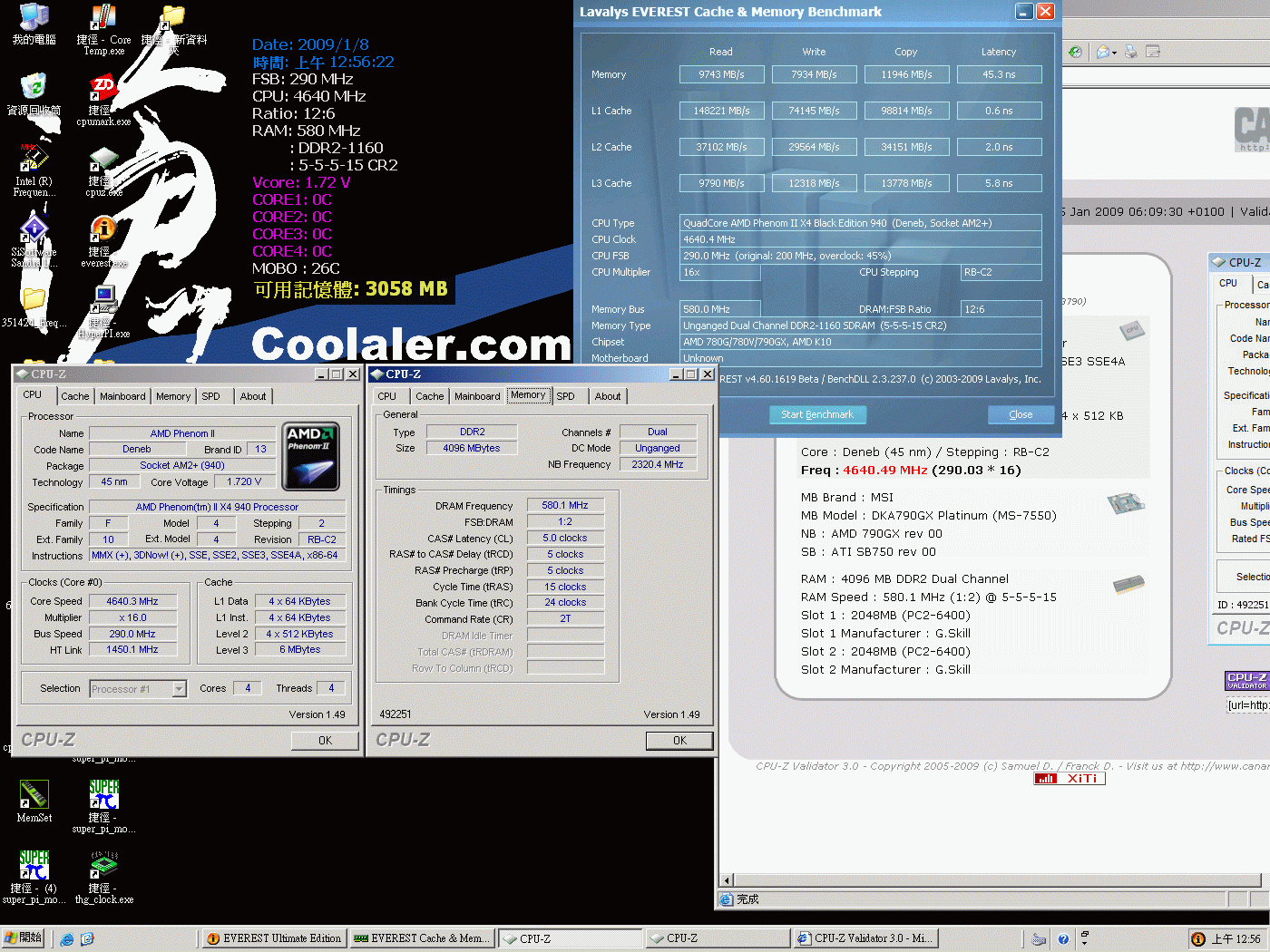Screen dimensions: 1270x952
Task: Click the CPU-Z Validator badge on the web page
Action: 1246,681
